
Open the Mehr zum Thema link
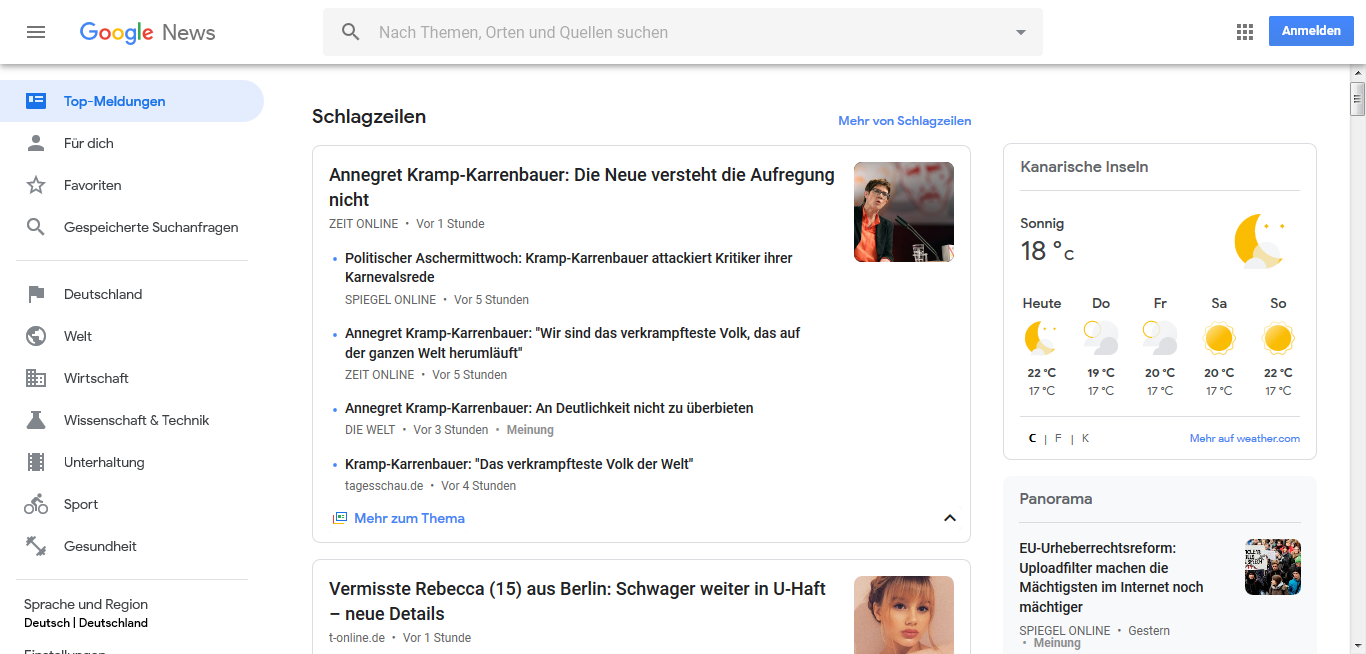tap(409, 518)
